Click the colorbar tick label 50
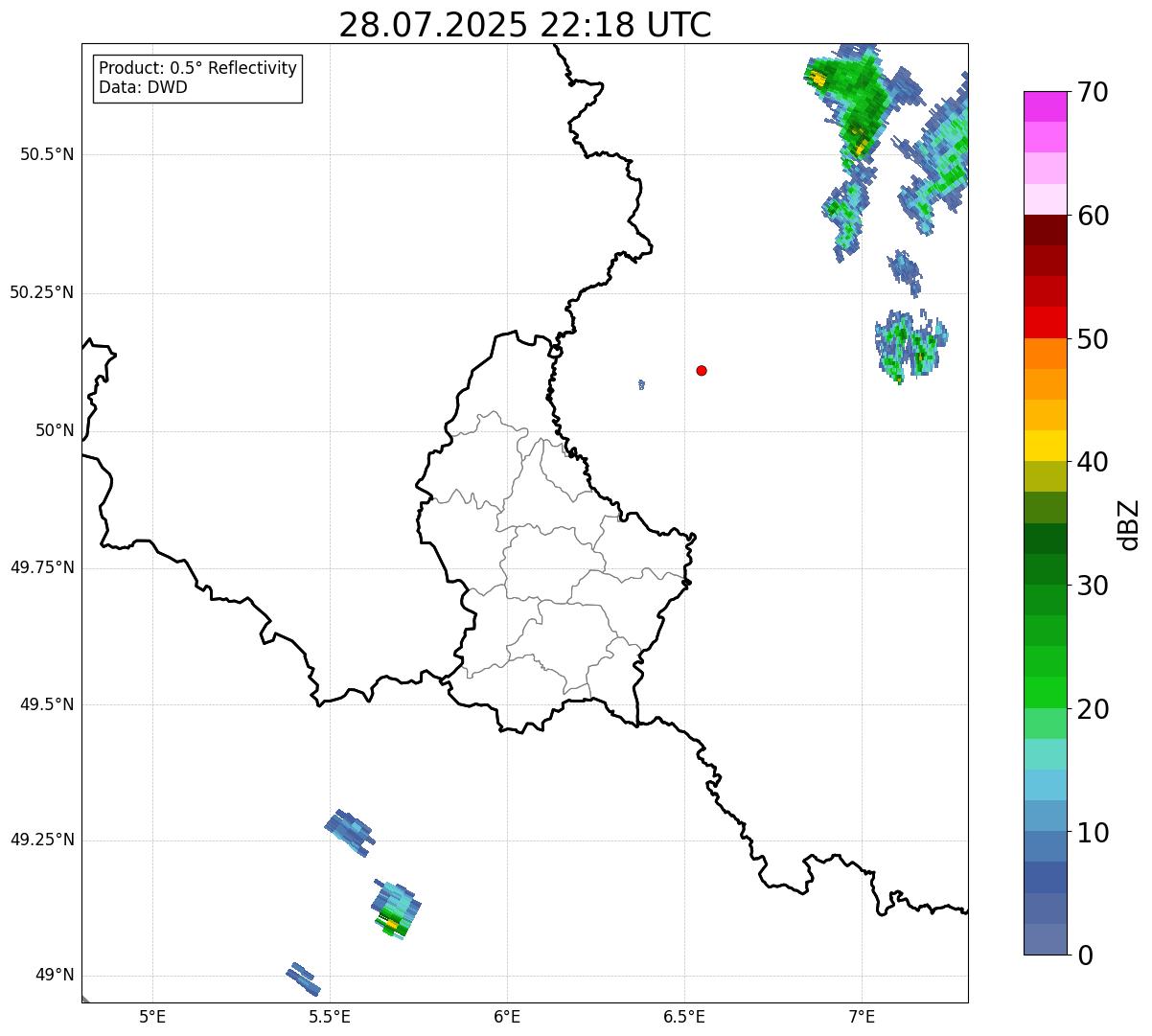This screenshot has width=1152, height=1036. click(1094, 339)
